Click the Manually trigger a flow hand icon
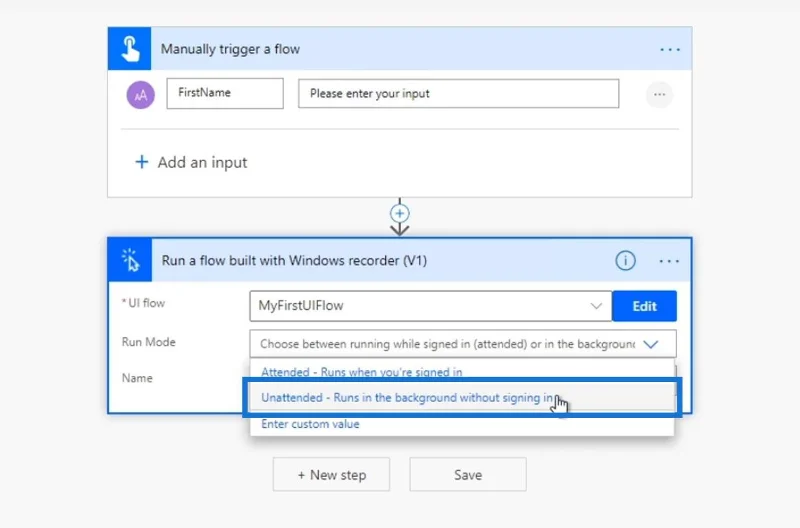The height and width of the screenshot is (528, 800). click(x=130, y=48)
